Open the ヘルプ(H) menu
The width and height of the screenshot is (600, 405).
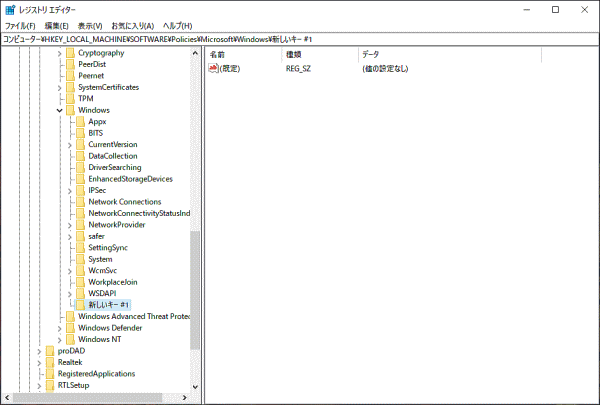(x=177, y=26)
